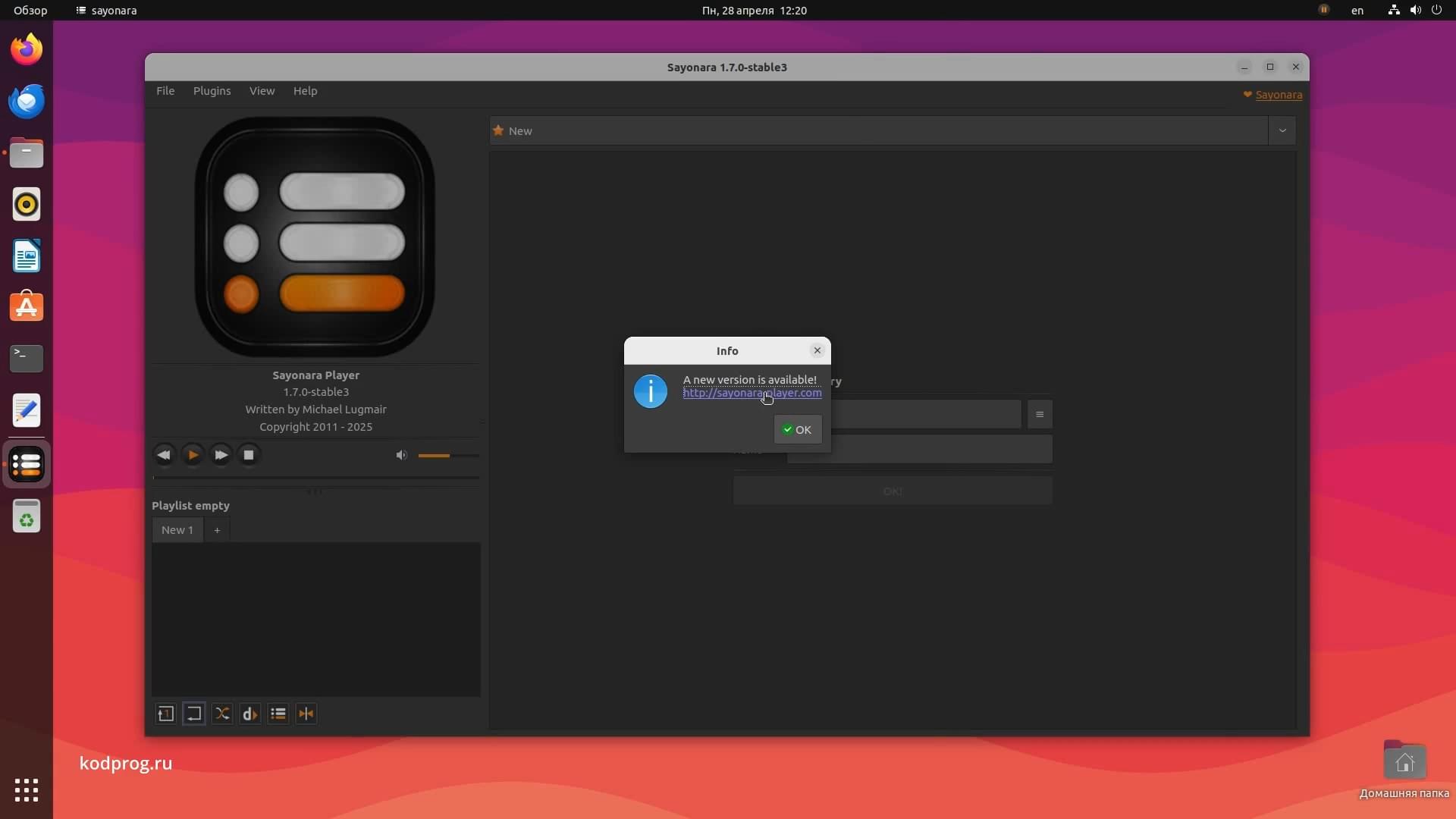Open the Trash from the dock

pyautogui.click(x=27, y=517)
